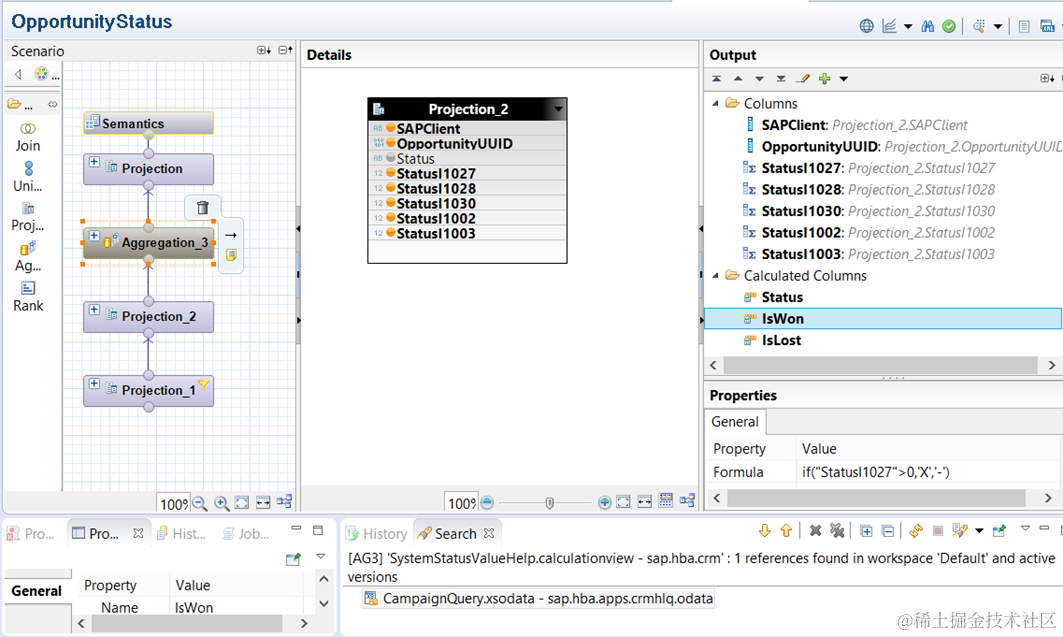
Task: Click move-to-top arrow in Output toolbar
Action: click(x=717, y=79)
